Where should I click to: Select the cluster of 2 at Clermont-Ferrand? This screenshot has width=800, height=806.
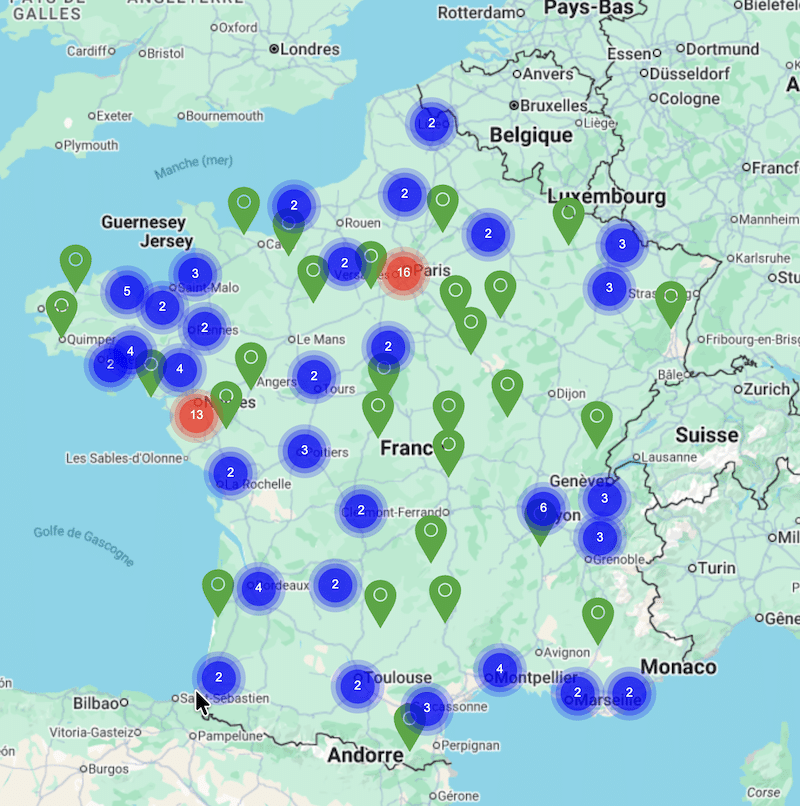pos(360,510)
